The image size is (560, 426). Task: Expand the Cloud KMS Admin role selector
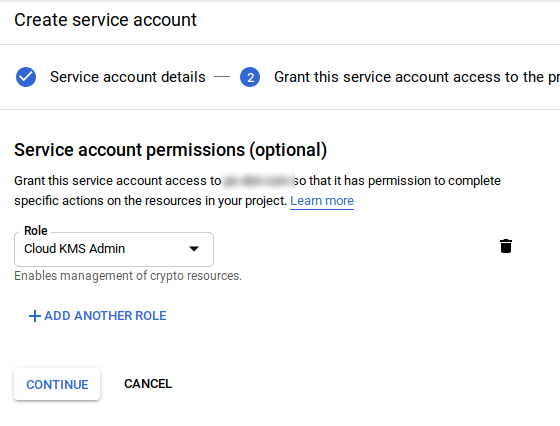pos(114,249)
